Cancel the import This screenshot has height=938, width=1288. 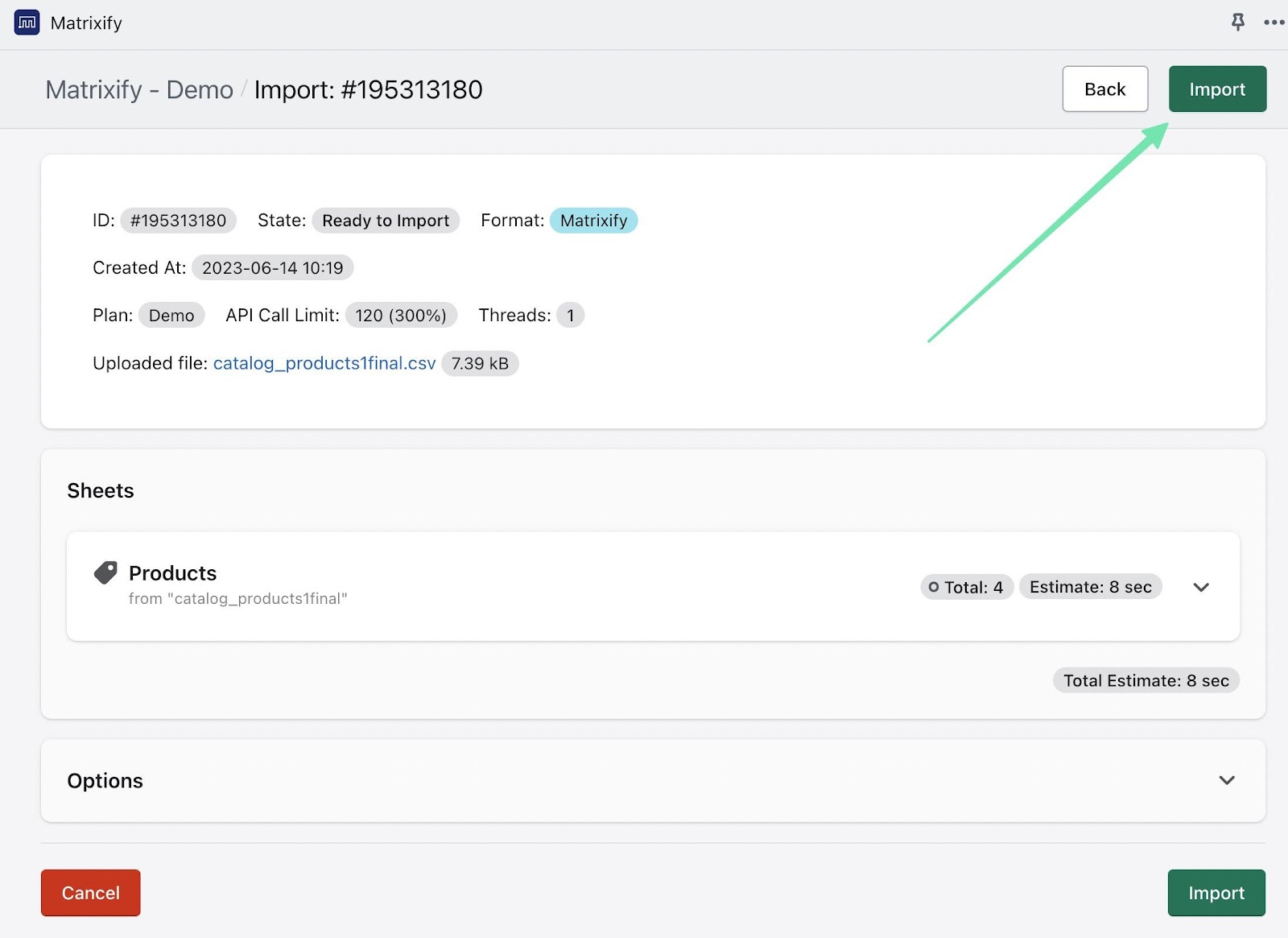pyautogui.click(x=90, y=892)
